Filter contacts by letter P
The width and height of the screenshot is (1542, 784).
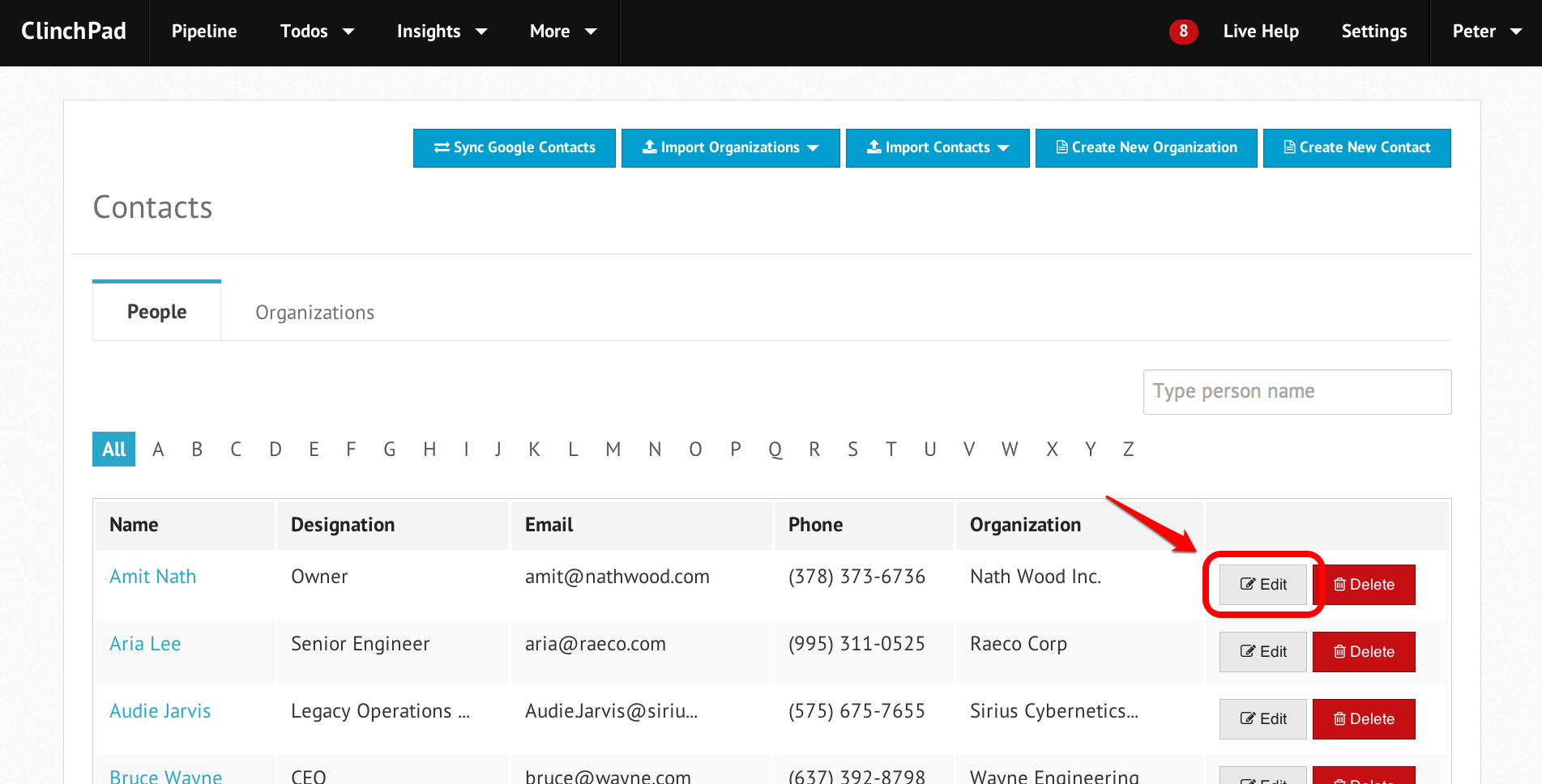(x=736, y=450)
